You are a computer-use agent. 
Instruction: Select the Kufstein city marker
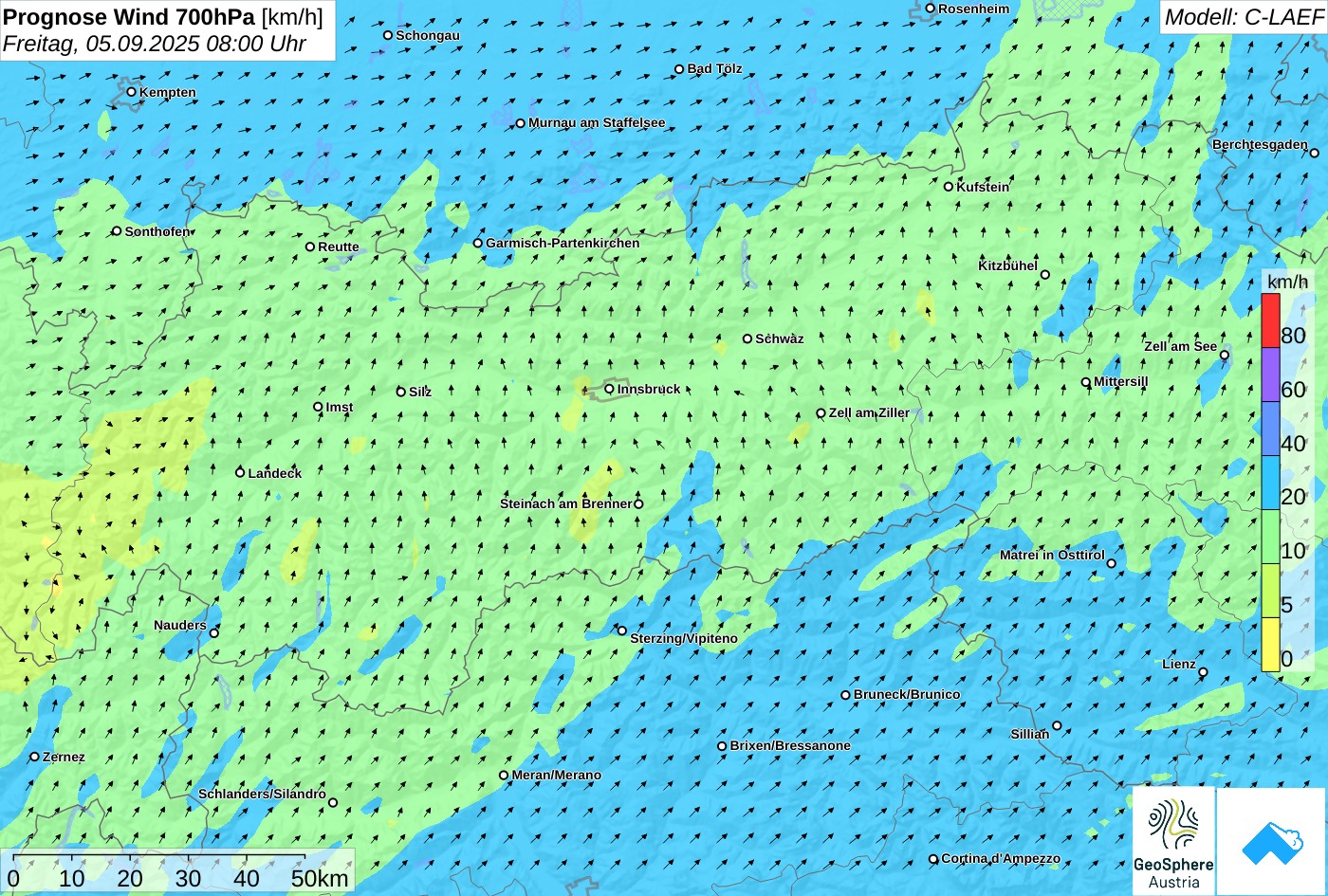pyautogui.click(x=948, y=187)
